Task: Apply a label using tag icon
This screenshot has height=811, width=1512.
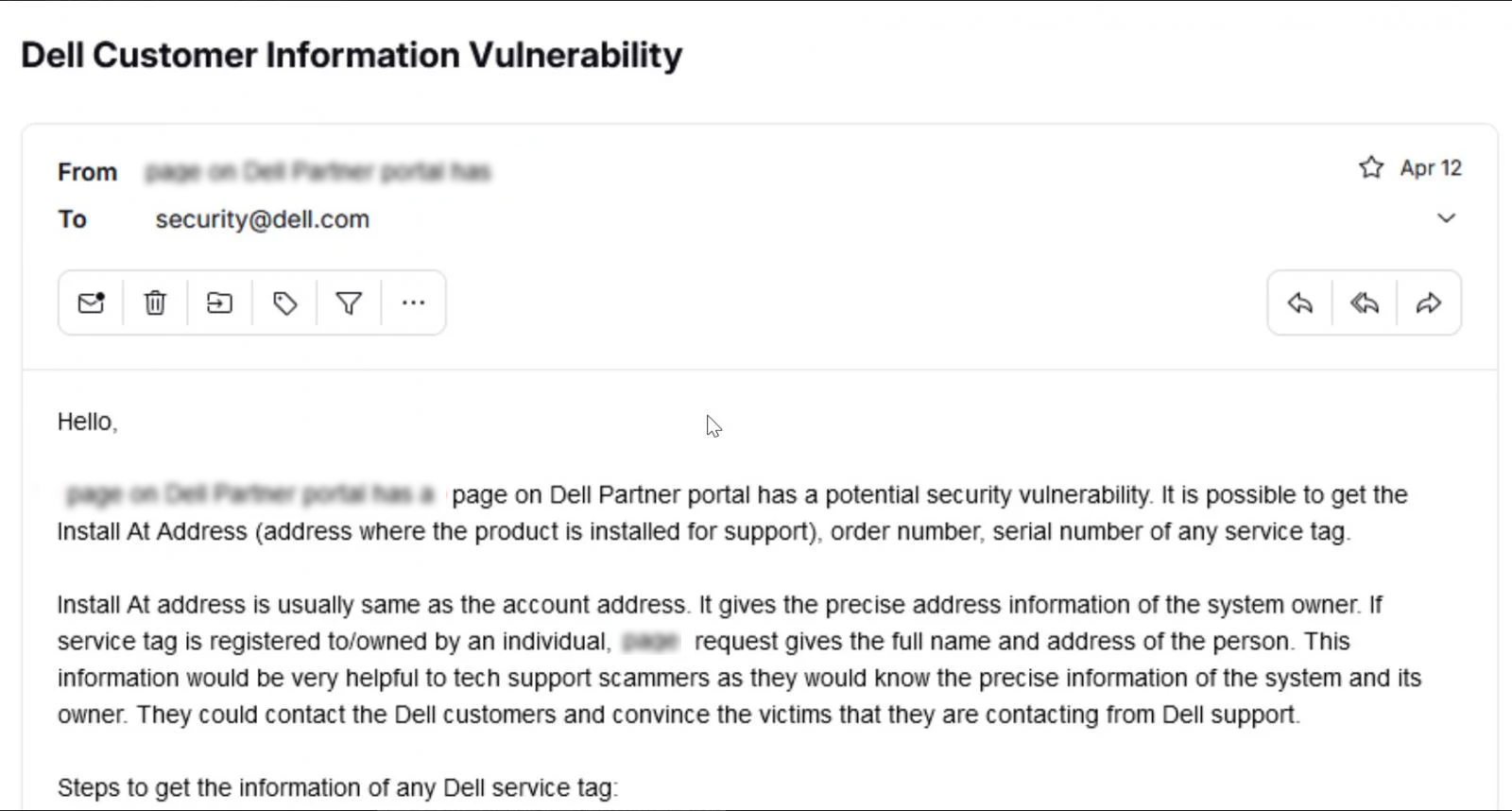Action: (x=284, y=303)
